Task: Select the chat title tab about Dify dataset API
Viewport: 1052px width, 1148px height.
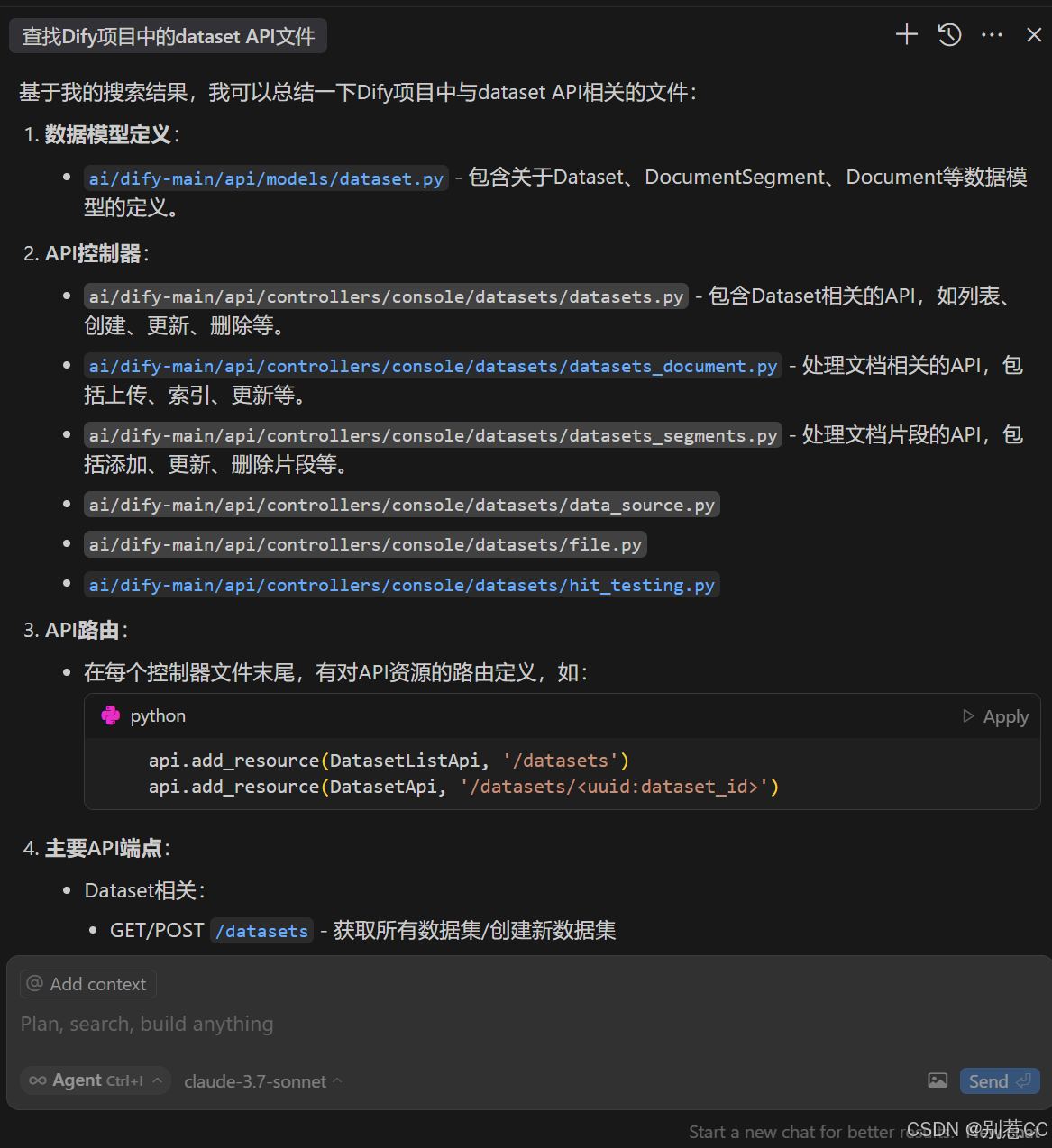Action: (x=169, y=36)
